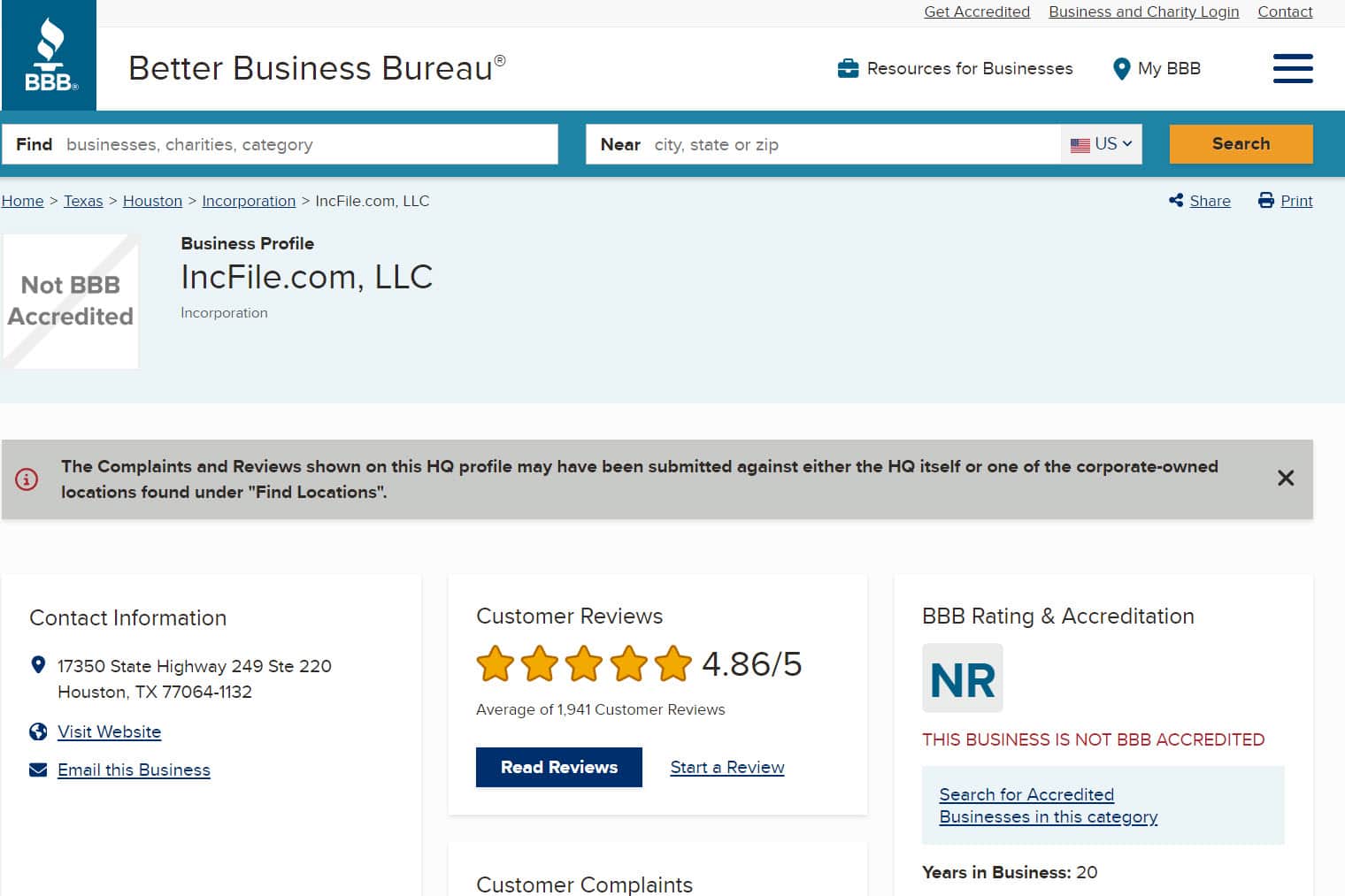Viewport: 1345px width, 896px height.
Task: Open the hamburger navigation menu
Action: pyautogui.click(x=1293, y=68)
